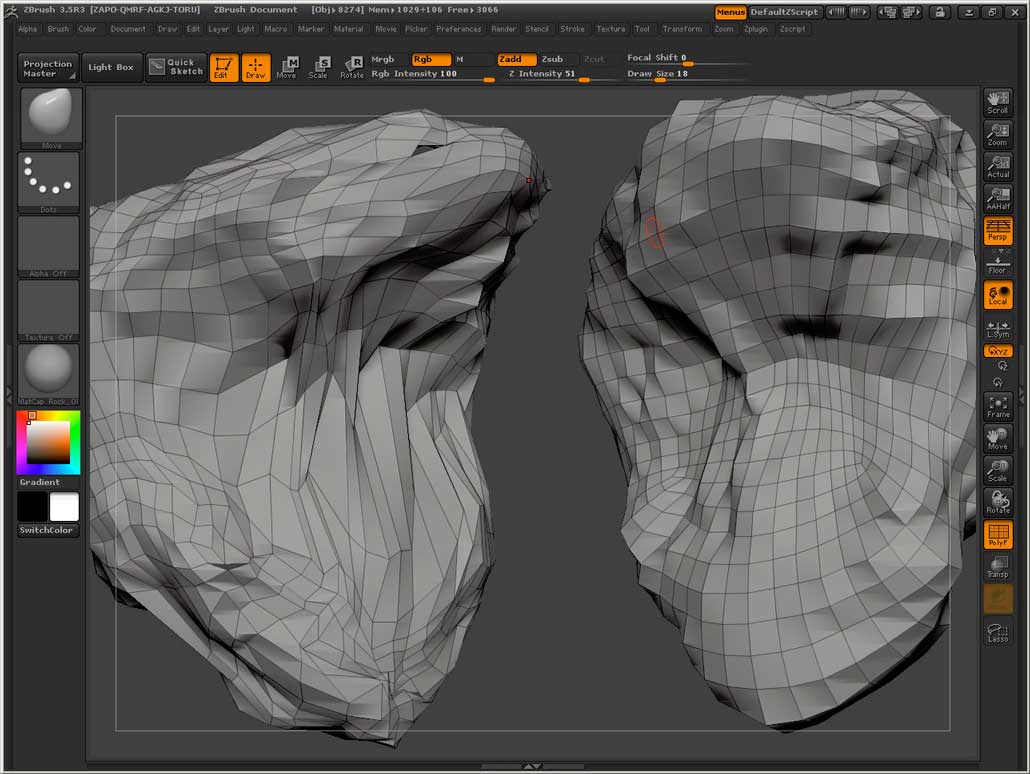
Task: Toggle Transp transparency mode
Action: coord(997,567)
